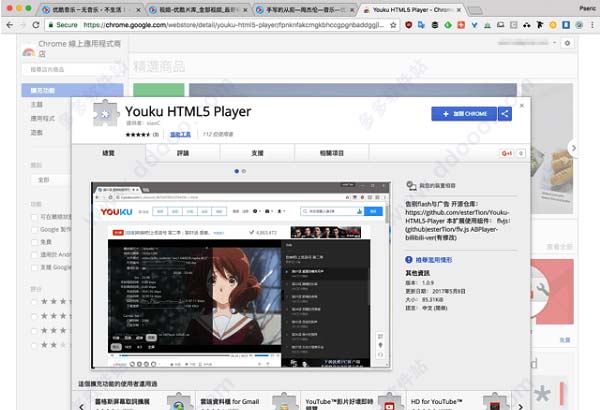Click the blue bookmark extension icon in toolbar

566,25
